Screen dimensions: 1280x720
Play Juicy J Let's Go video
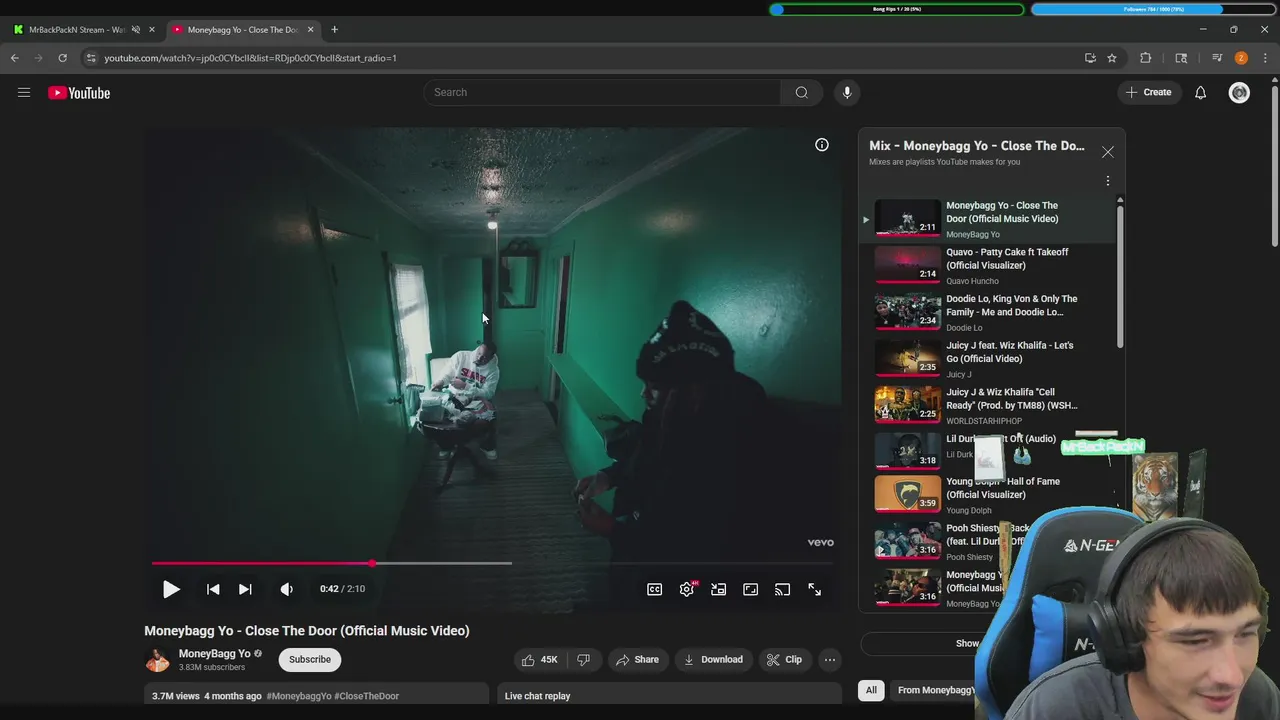tap(985, 359)
